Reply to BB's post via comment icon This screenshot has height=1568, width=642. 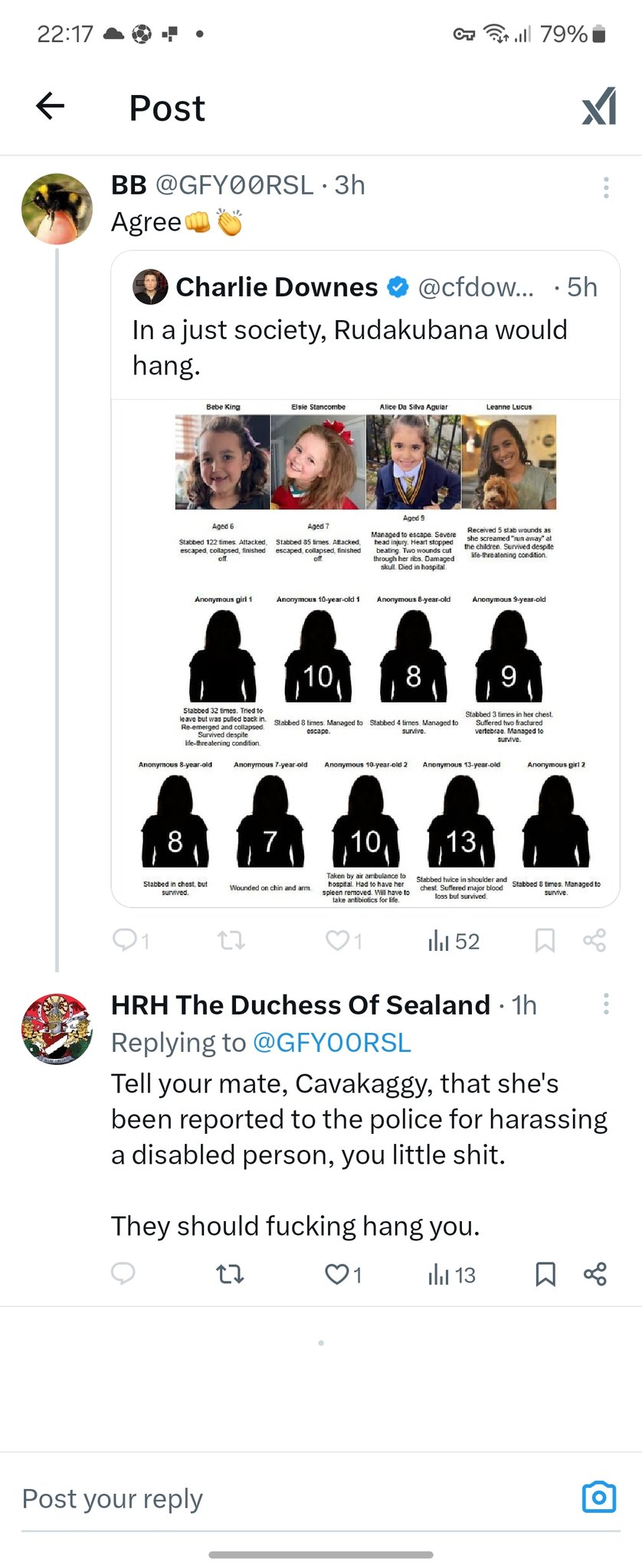(x=124, y=940)
